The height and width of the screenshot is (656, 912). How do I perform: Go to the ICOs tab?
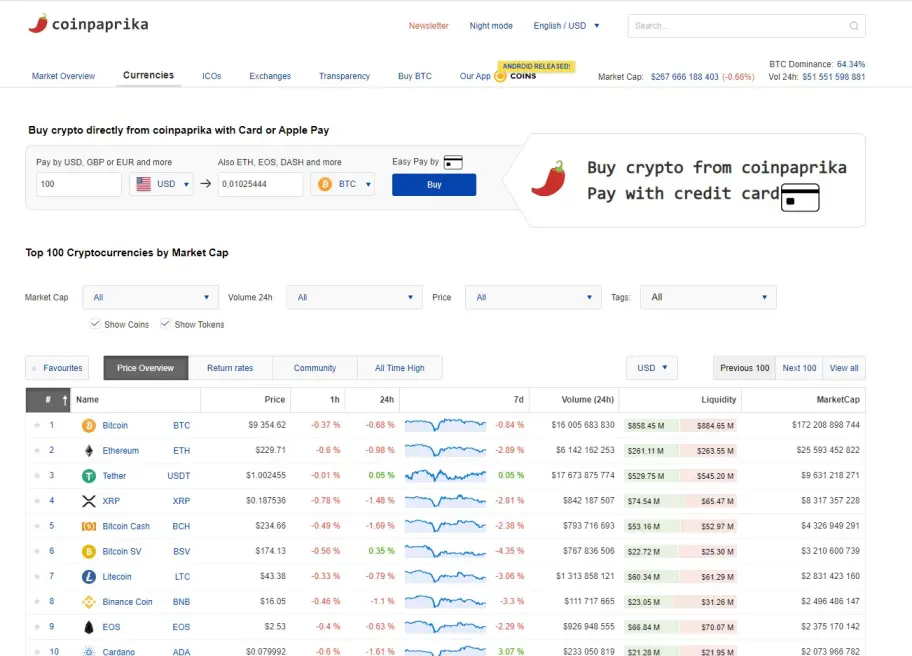coord(212,76)
